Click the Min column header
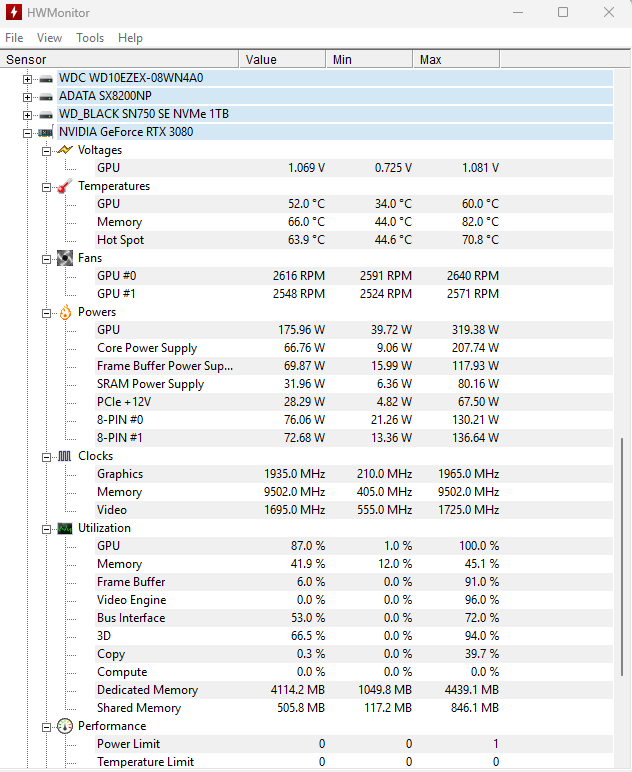Image resolution: width=632 pixels, height=772 pixels. (x=370, y=59)
